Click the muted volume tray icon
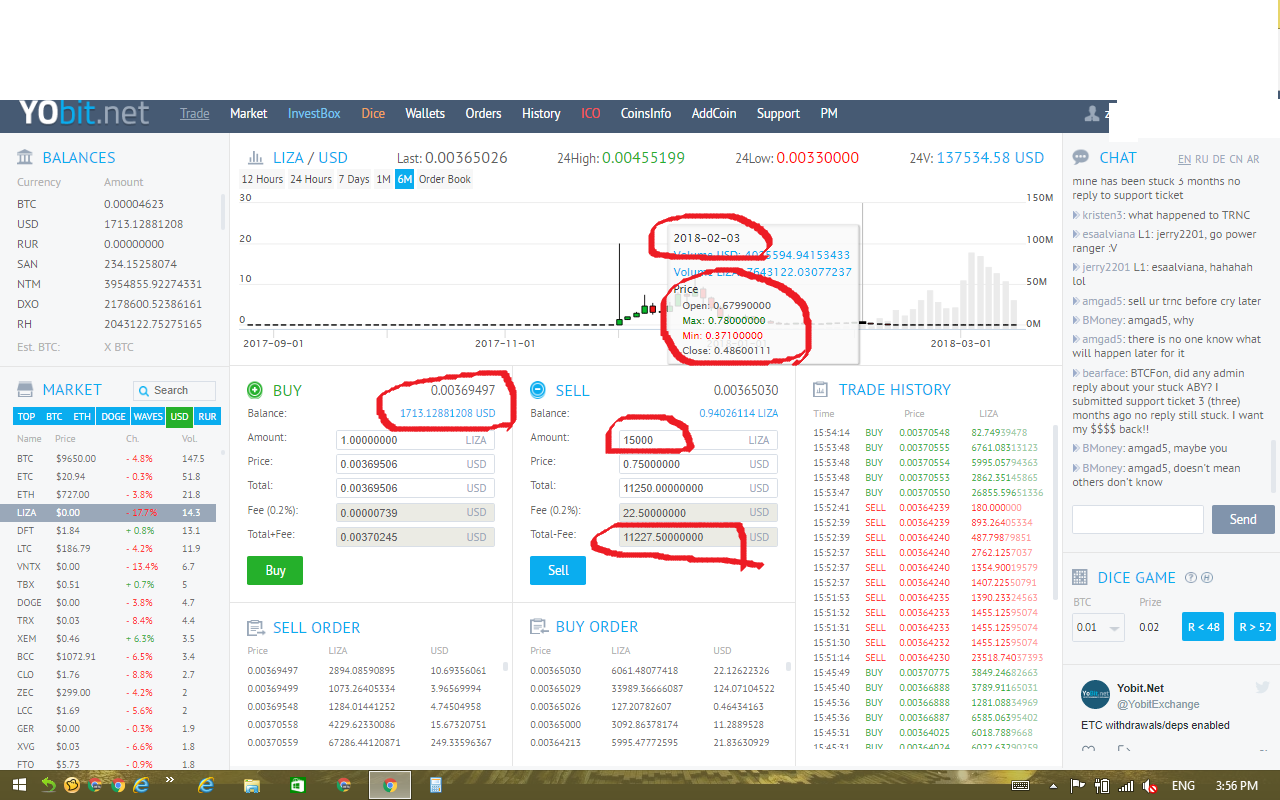The image size is (1280, 800). [x=1149, y=786]
